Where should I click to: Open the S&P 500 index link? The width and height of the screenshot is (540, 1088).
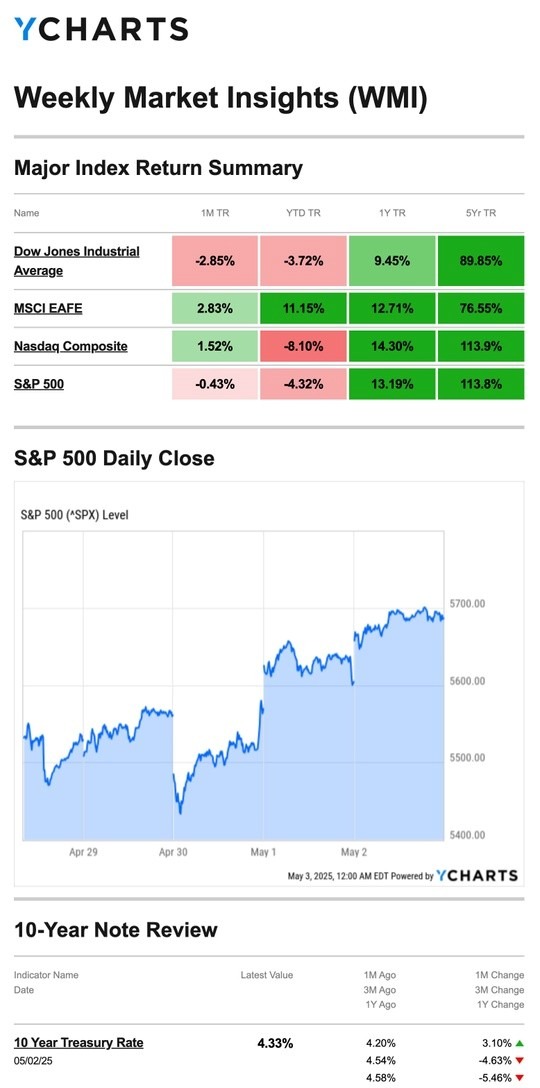[x=39, y=383]
